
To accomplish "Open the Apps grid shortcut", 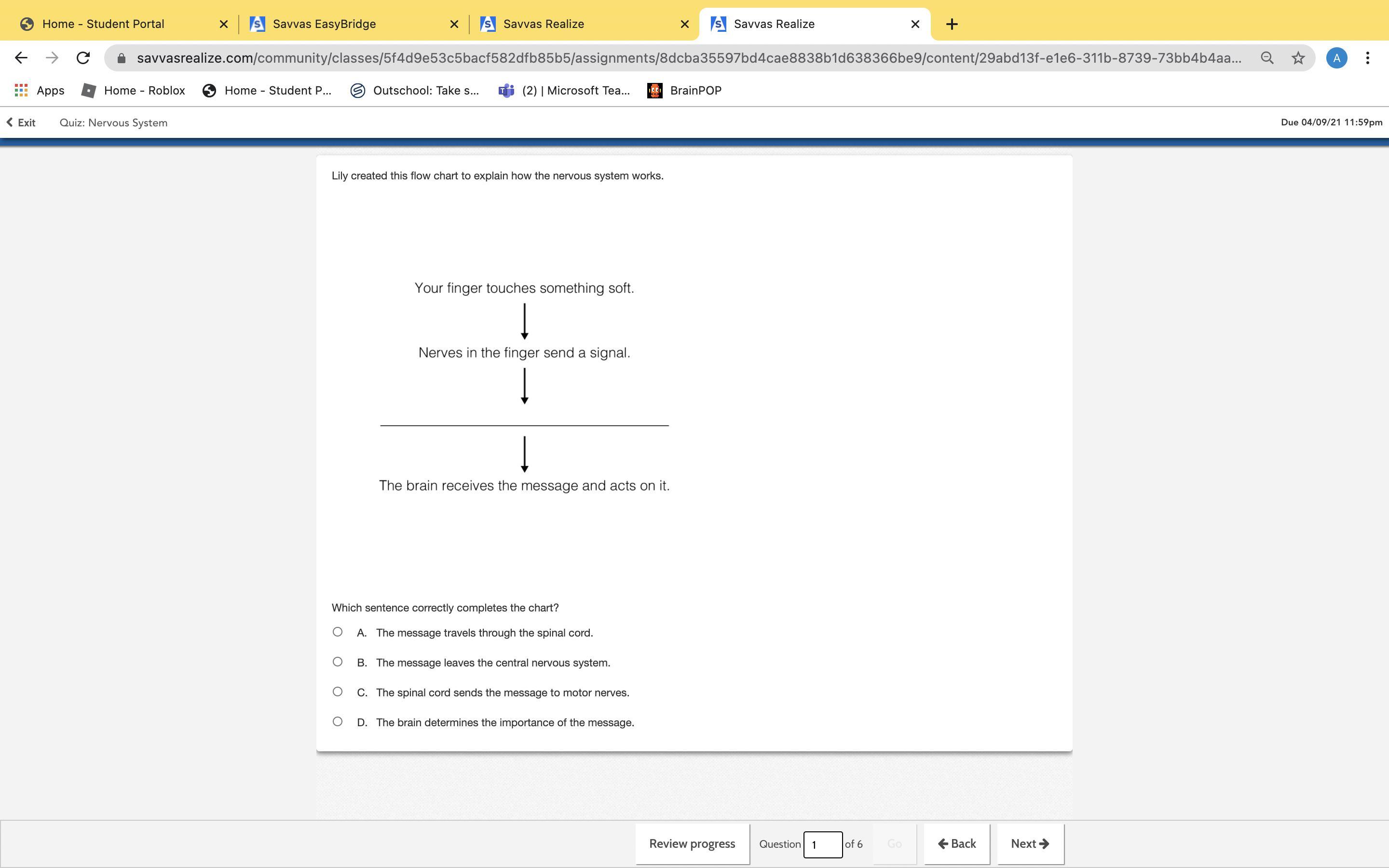I will [x=39, y=90].
